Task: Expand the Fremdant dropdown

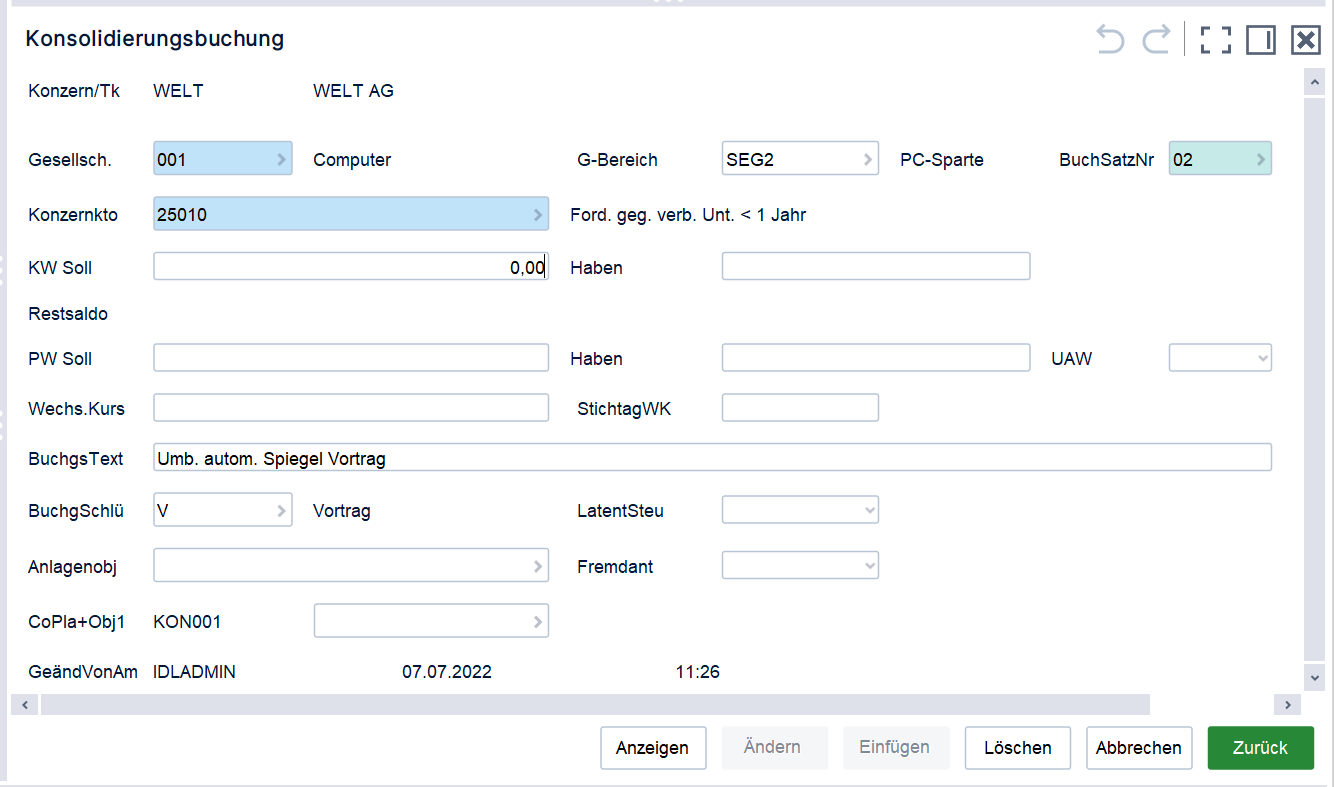Action: 800,566
